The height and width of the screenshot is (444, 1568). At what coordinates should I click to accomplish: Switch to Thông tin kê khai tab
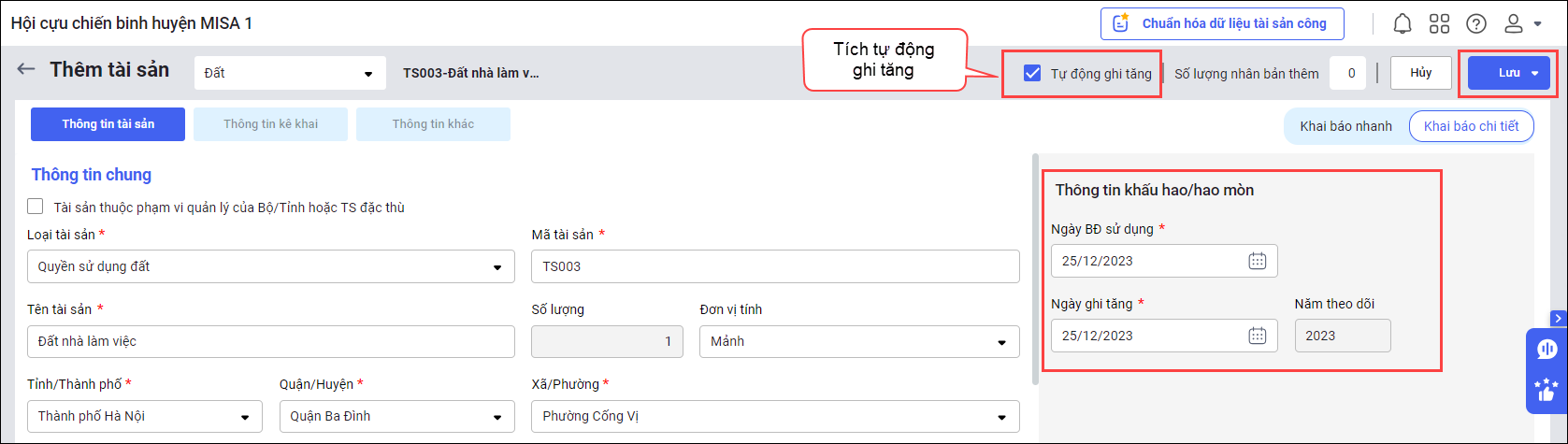pyautogui.click(x=270, y=124)
